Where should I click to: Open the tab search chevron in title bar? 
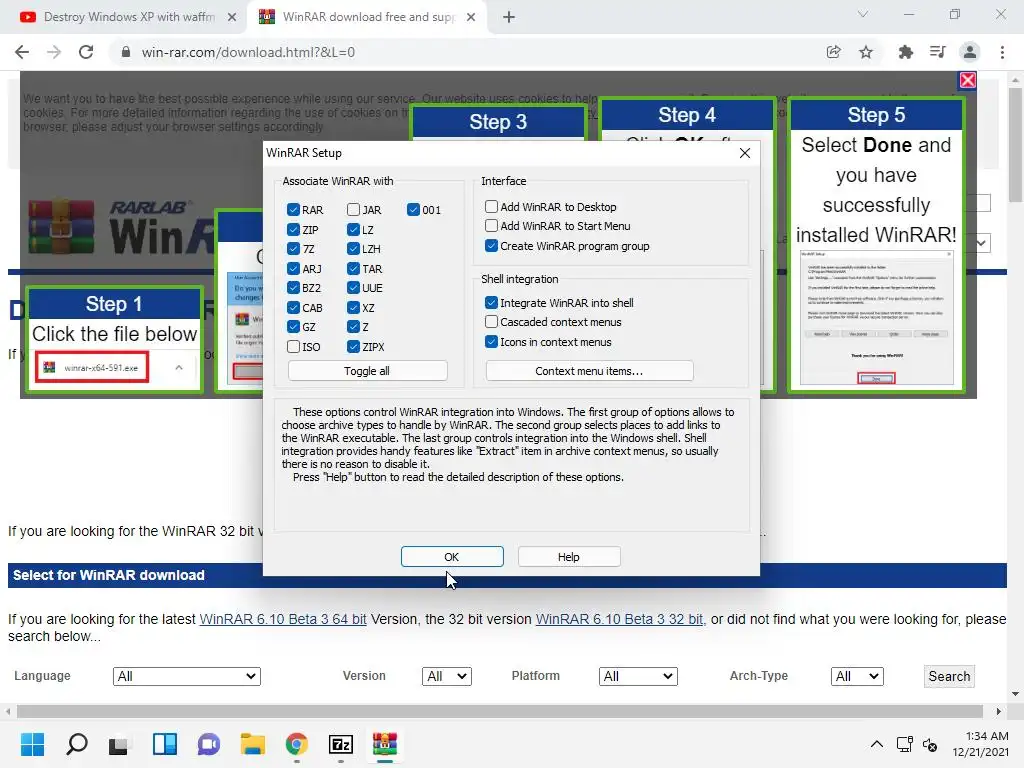863,14
